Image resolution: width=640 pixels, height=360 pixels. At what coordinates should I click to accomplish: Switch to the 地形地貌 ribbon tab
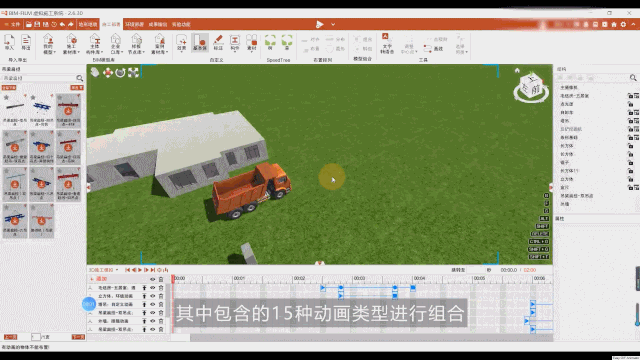[x=88, y=24]
